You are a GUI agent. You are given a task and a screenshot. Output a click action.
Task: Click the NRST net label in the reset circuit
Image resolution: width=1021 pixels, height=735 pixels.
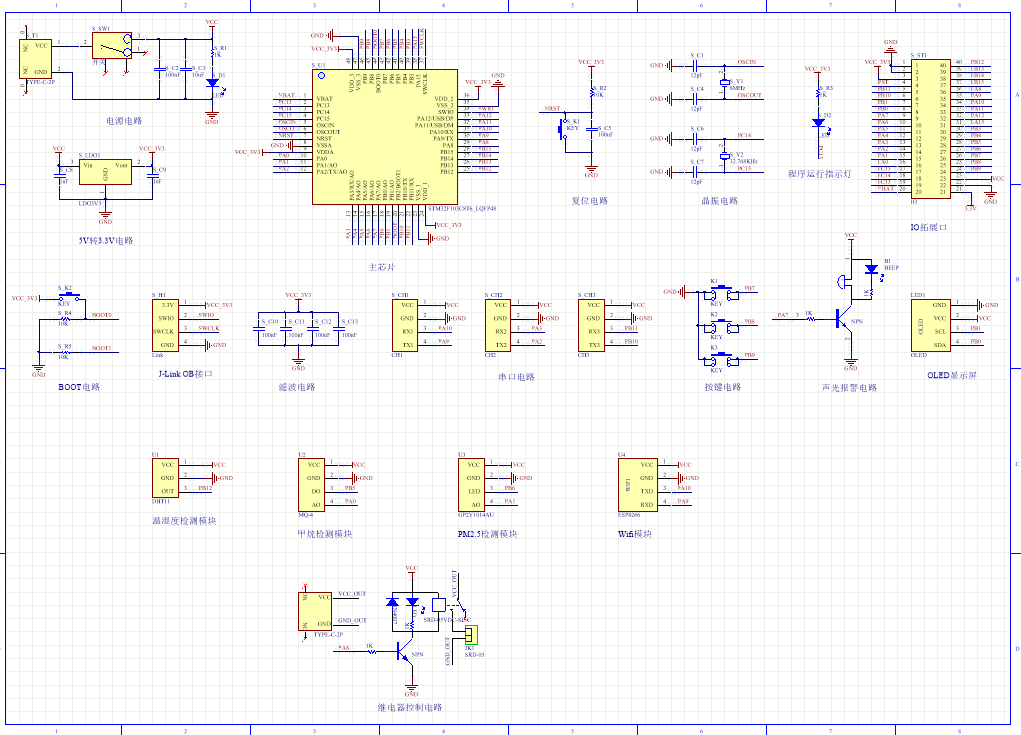pos(552,109)
